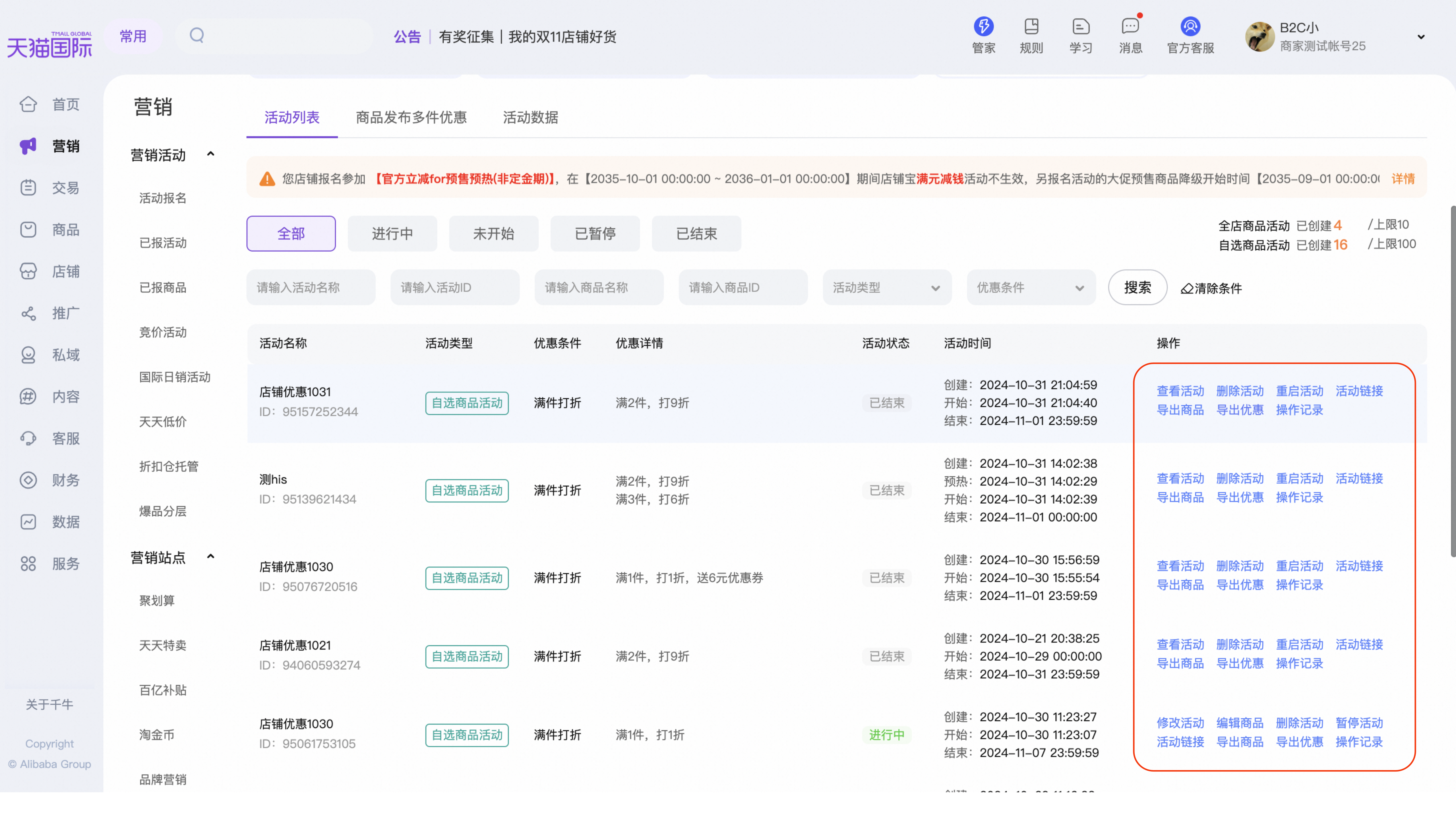
Task: Click the 常用 button in the header
Action: tap(133, 36)
